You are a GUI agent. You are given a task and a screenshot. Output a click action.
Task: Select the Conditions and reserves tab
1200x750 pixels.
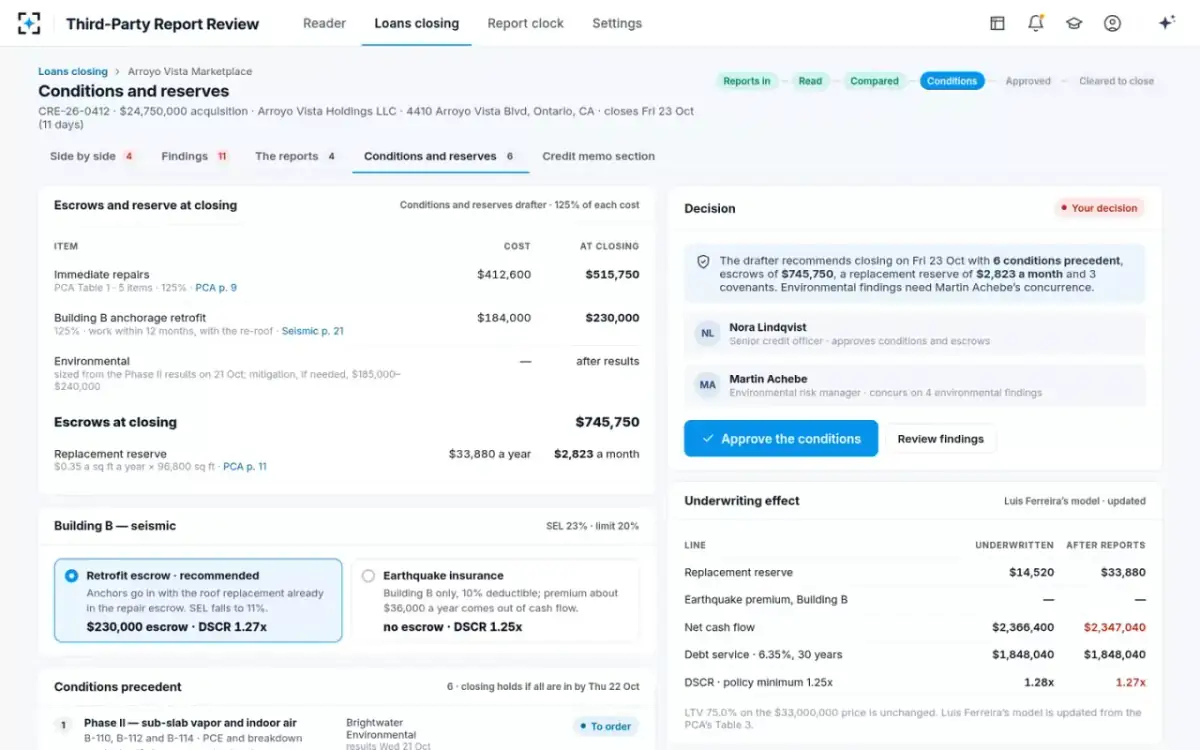pyautogui.click(x=439, y=156)
